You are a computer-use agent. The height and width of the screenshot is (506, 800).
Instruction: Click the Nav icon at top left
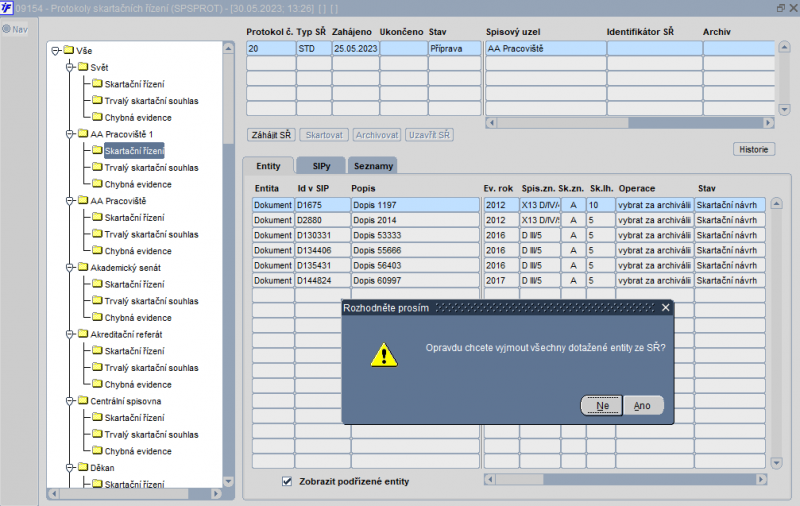[6, 28]
